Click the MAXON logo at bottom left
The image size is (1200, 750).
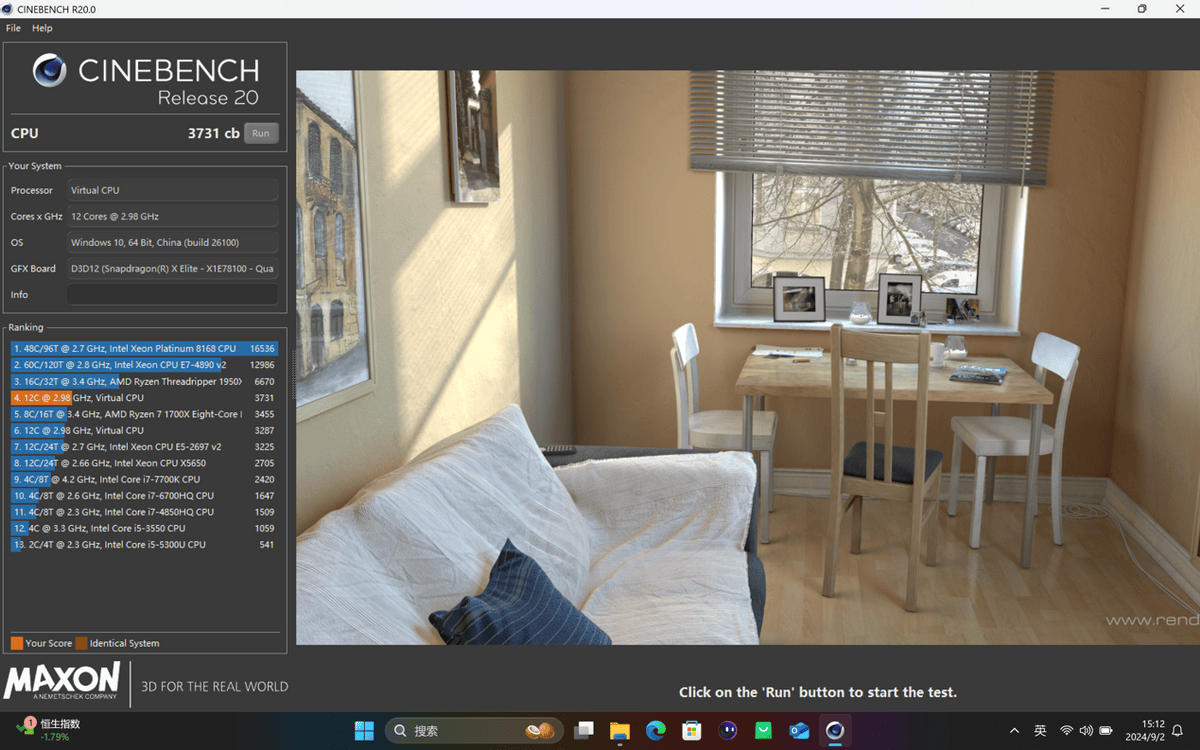point(62,682)
